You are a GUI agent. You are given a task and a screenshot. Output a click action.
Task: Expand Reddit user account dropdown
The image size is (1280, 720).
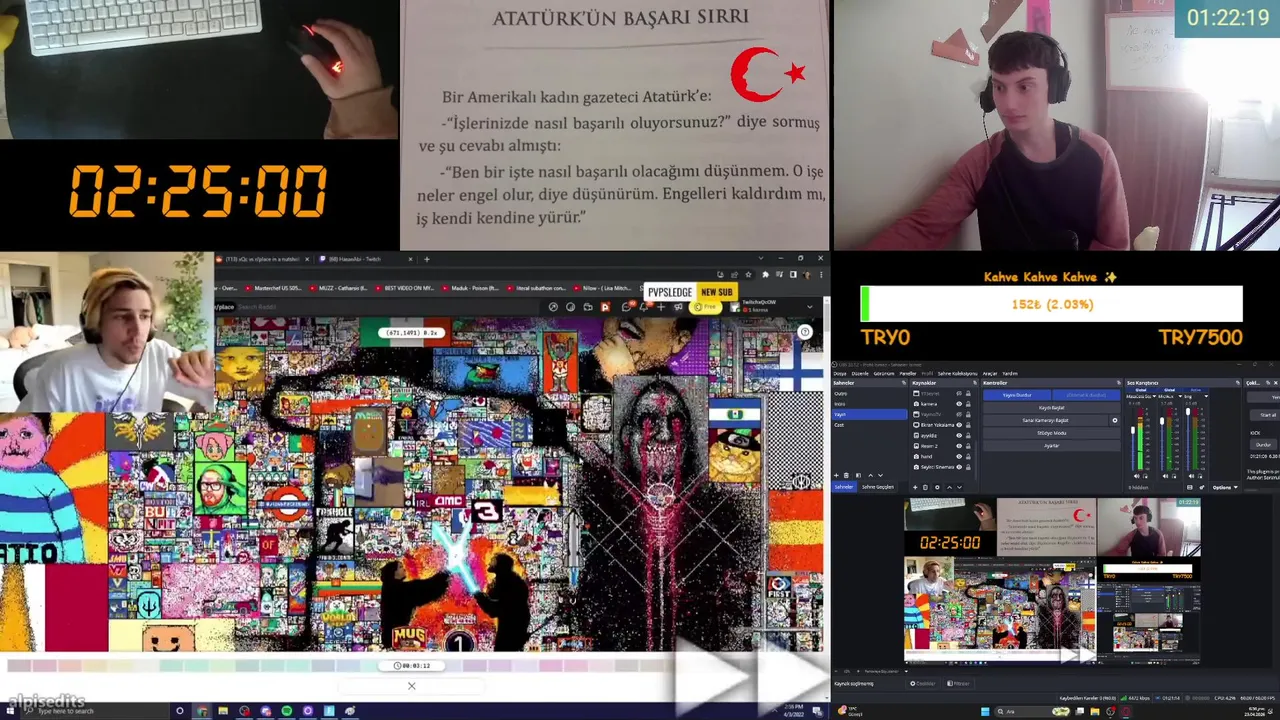pyautogui.click(x=810, y=307)
